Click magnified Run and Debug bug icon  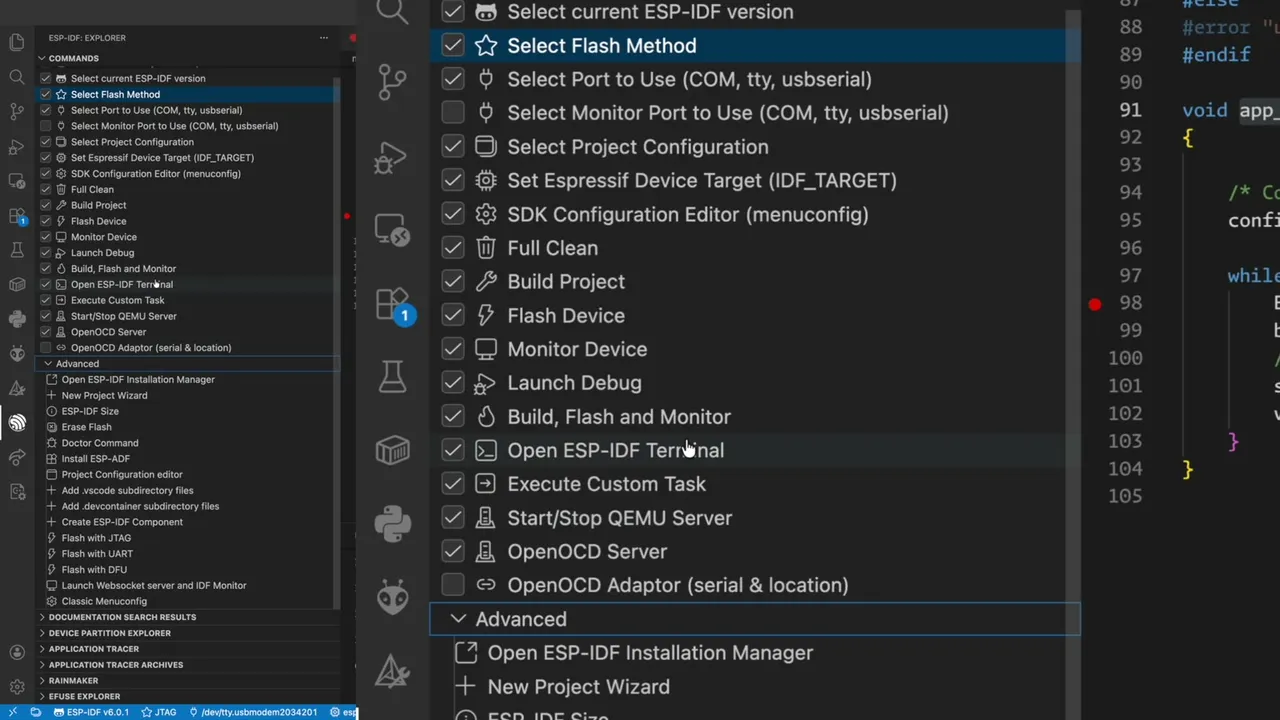392,157
